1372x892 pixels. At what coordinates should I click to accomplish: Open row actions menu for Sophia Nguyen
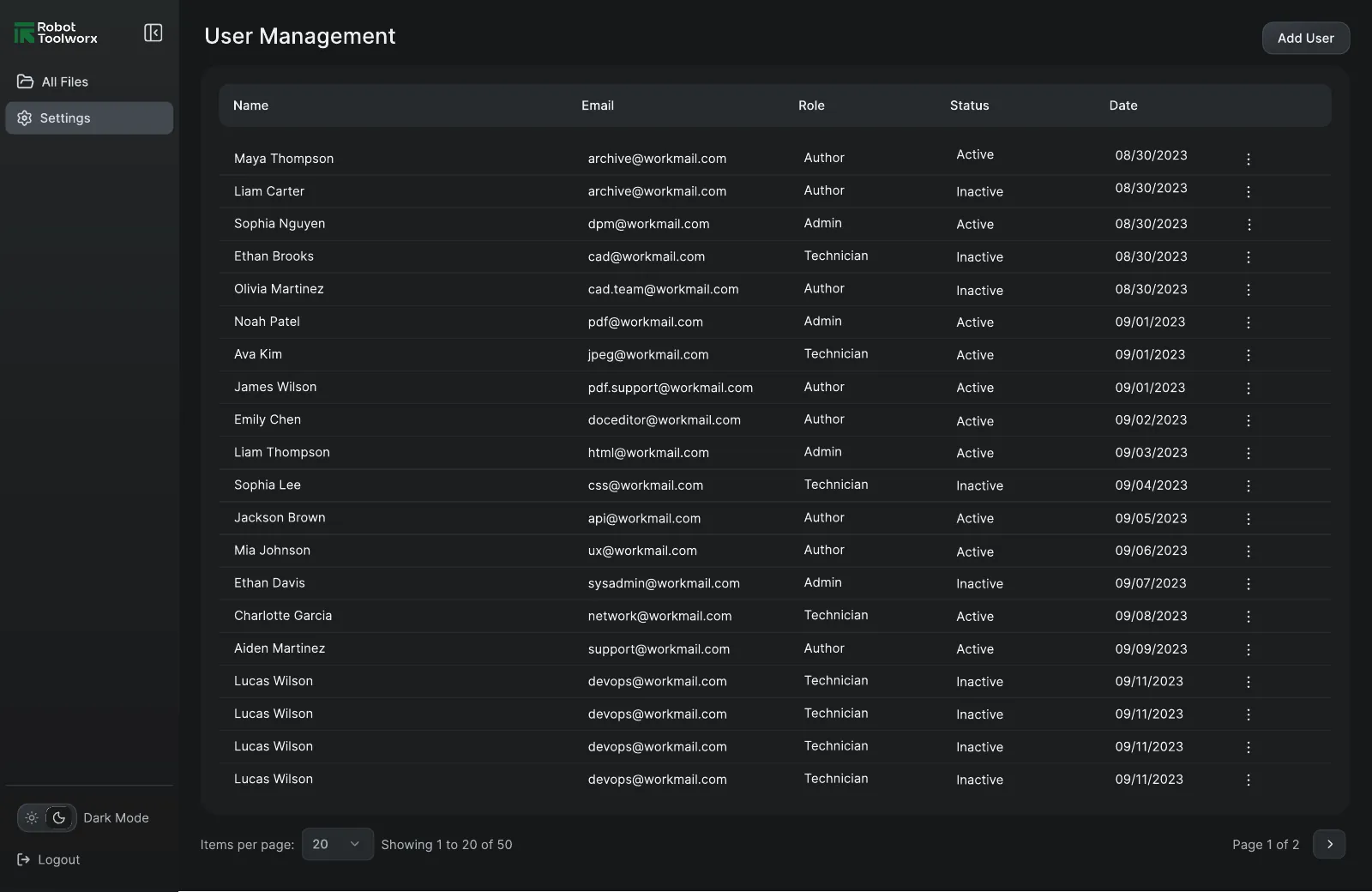point(1249,224)
